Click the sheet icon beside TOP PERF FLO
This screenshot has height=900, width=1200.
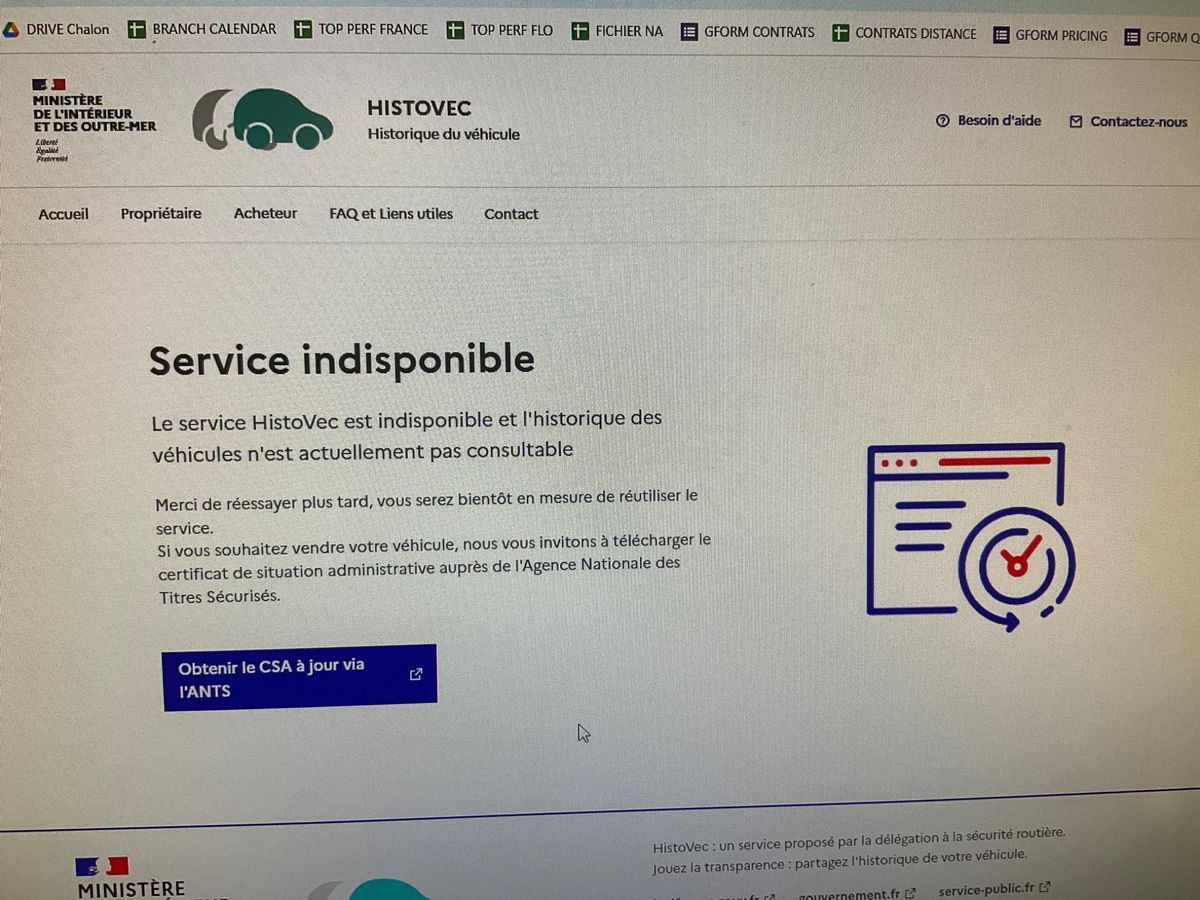pyautogui.click(x=455, y=31)
